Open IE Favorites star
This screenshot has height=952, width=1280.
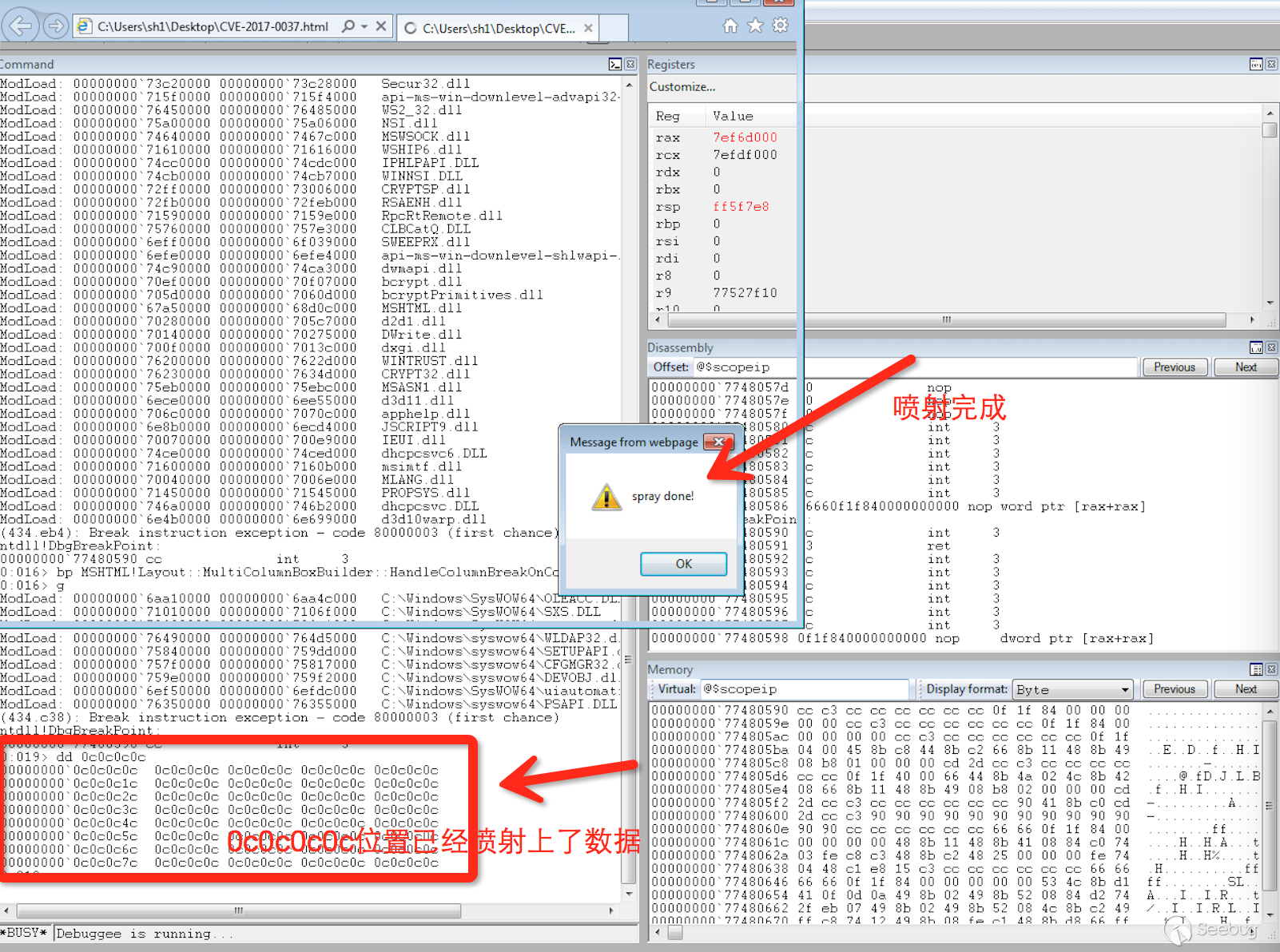[x=755, y=26]
